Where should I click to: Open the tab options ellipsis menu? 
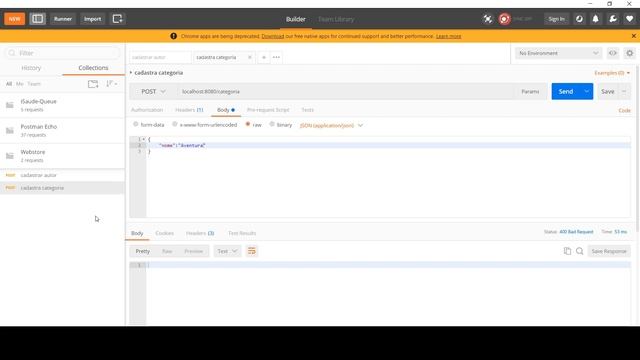[276, 58]
